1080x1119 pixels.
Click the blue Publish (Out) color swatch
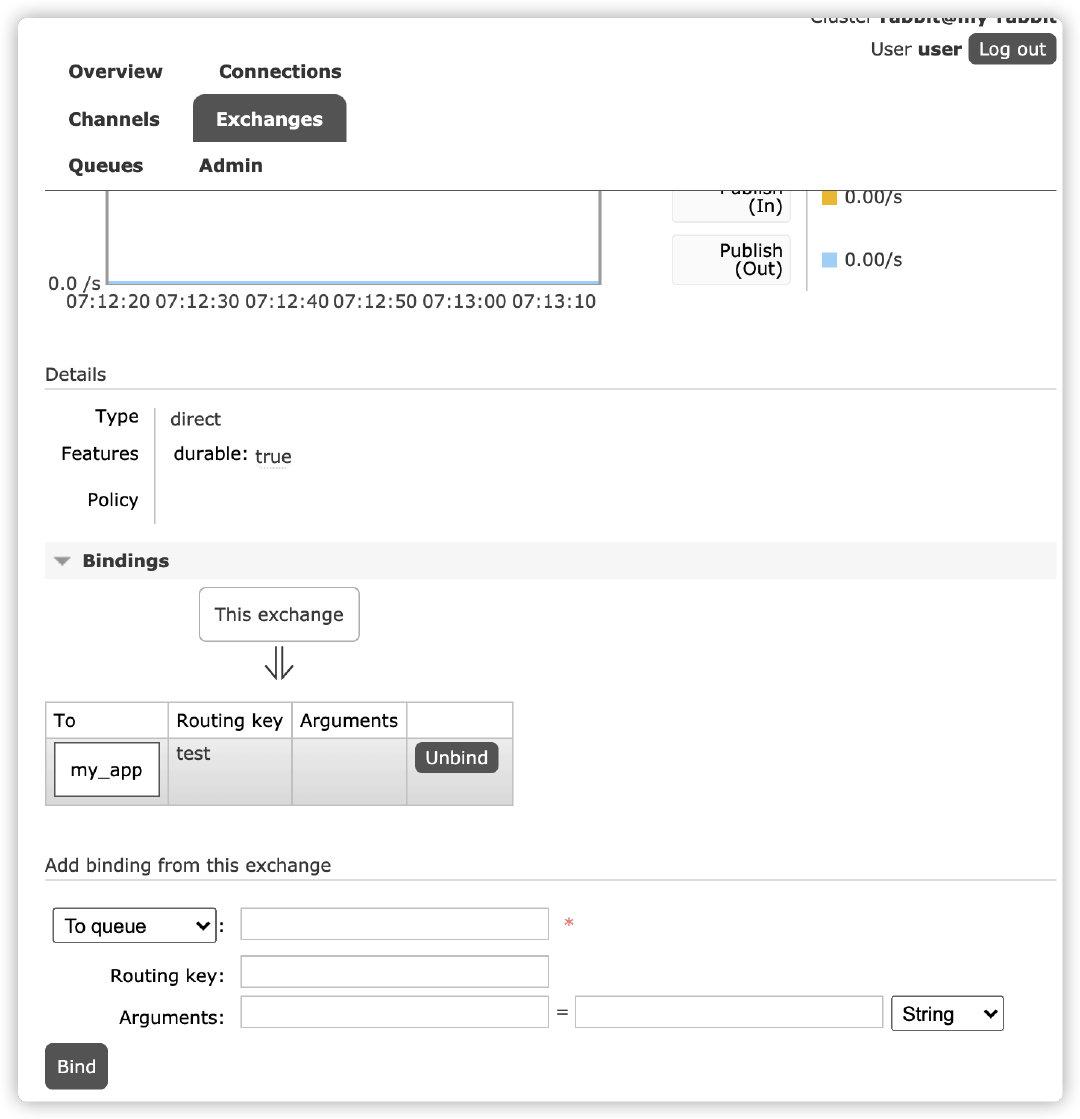829,260
